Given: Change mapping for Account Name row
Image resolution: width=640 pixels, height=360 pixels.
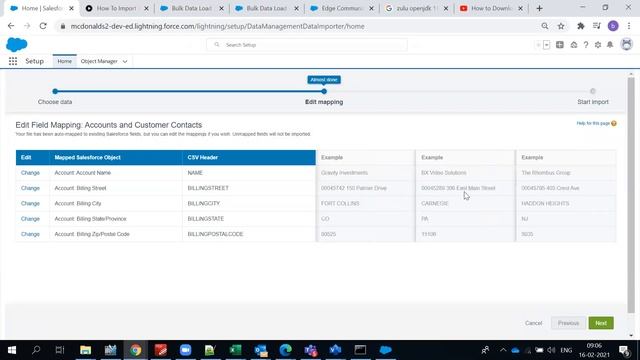Looking at the screenshot, I should 30,173.
